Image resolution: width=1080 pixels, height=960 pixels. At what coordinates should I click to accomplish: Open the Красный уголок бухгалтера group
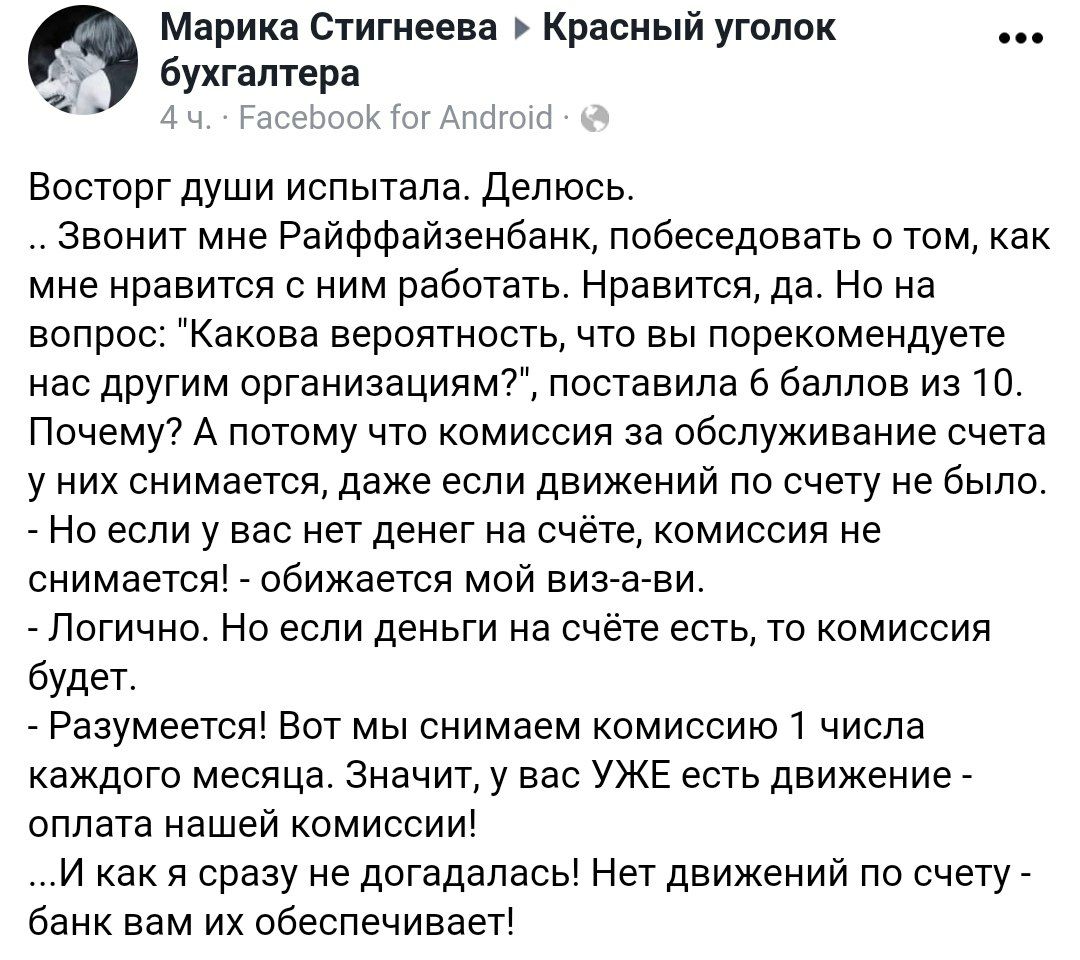click(x=688, y=28)
